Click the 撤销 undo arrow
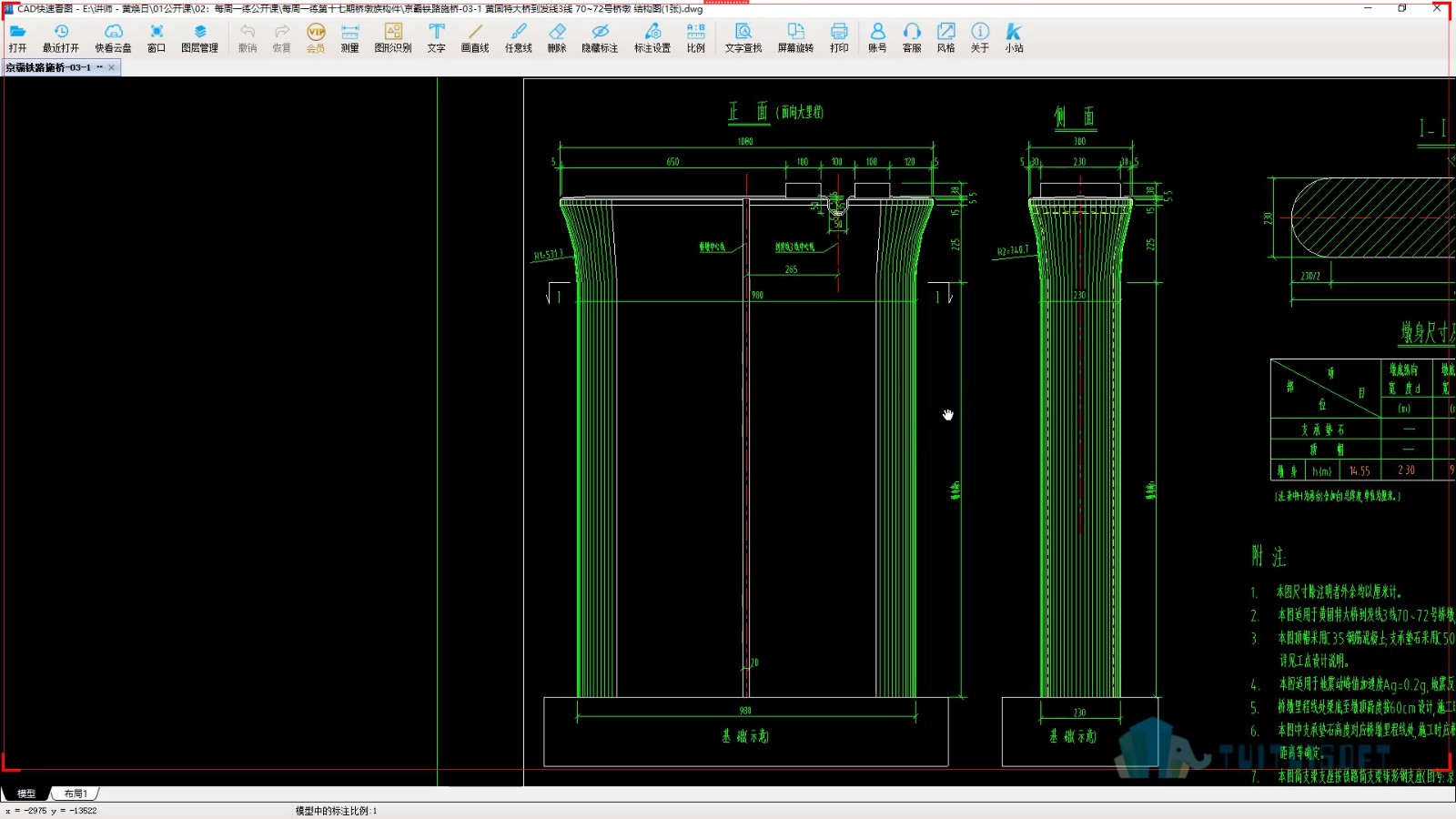The height and width of the screenshot is (819, 1456). pyautogui.click(x=248, y=37)
